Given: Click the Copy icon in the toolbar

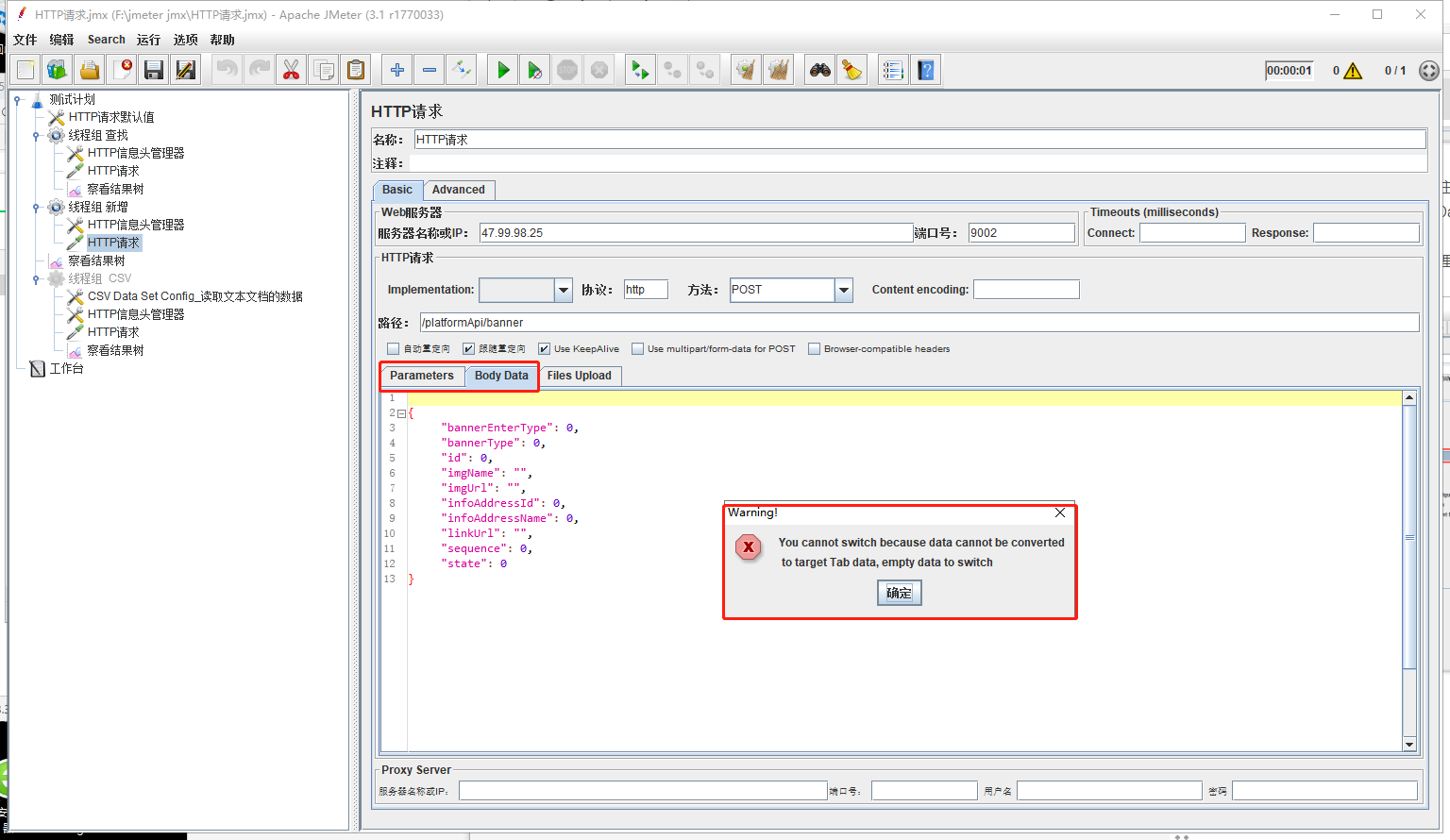Looking at the screenshot, I should coord(323,70).
